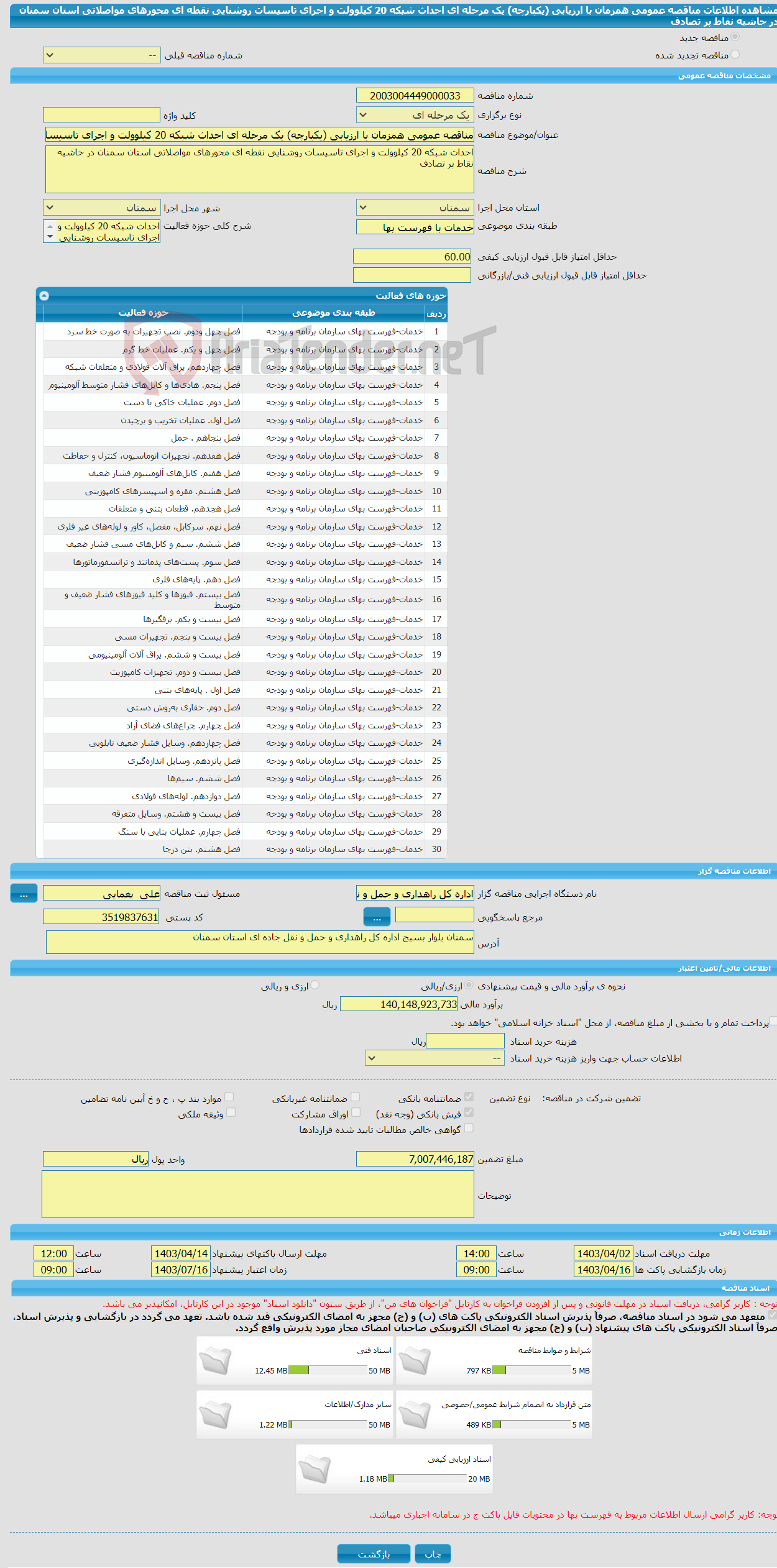Select the renewed tender radio button
The image size is (777, 1568).
coord(735,55)
